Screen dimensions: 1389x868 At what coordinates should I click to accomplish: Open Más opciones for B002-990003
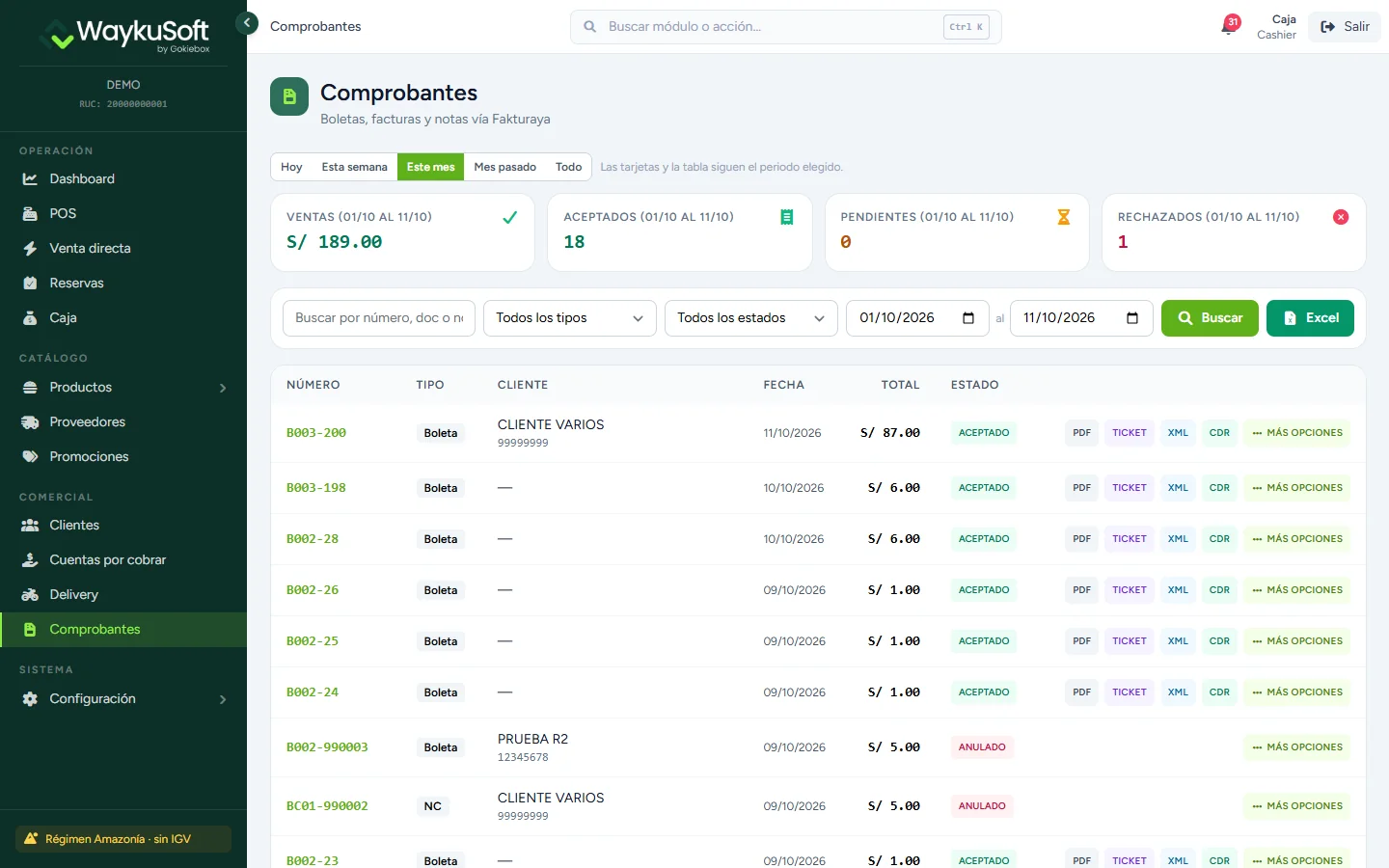[1297, 747]
